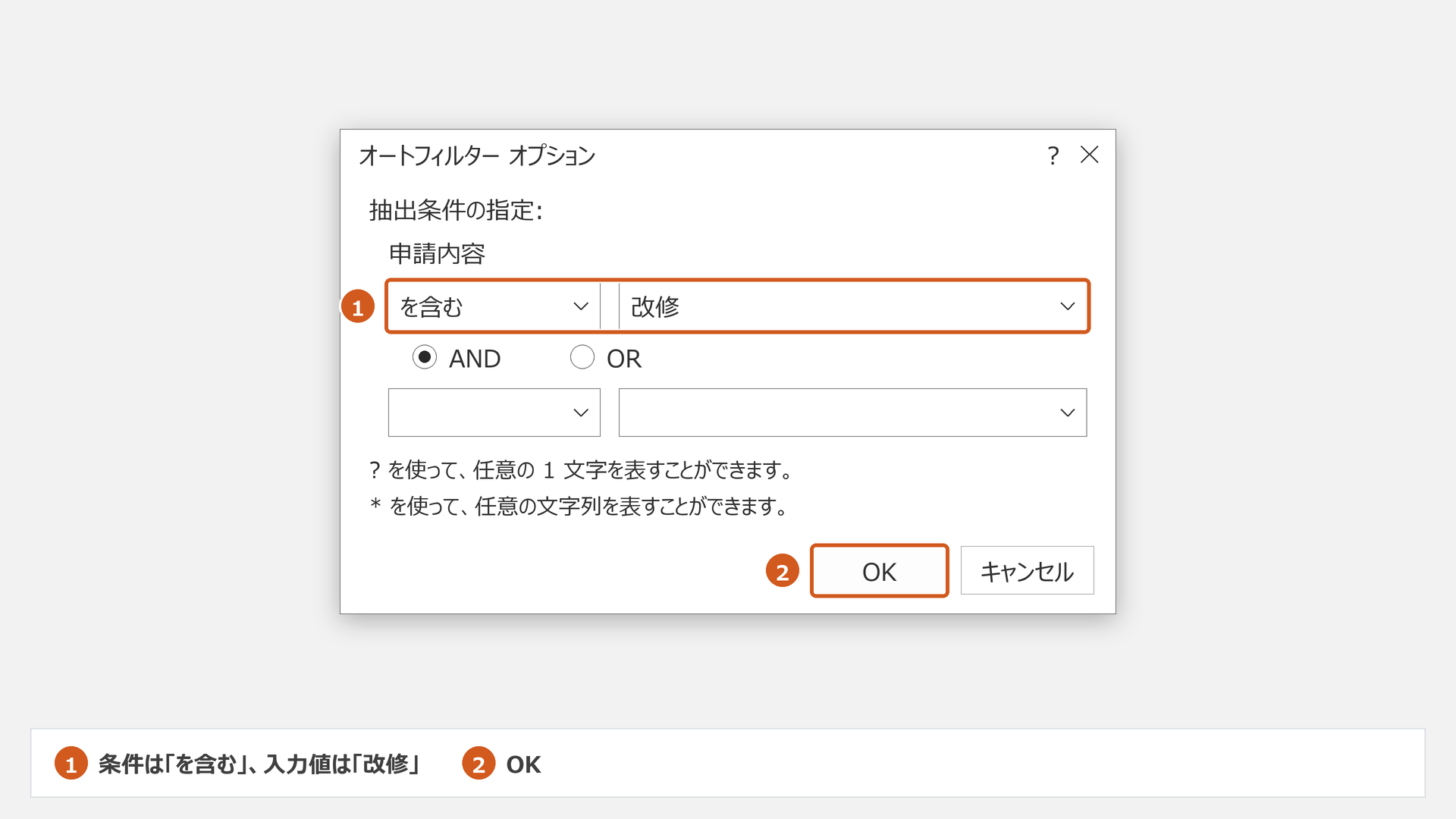The height and width of the screenshot is (819, 1456).
Task: Close the AutoFilter options dialog
Action: pos(1090,155)
